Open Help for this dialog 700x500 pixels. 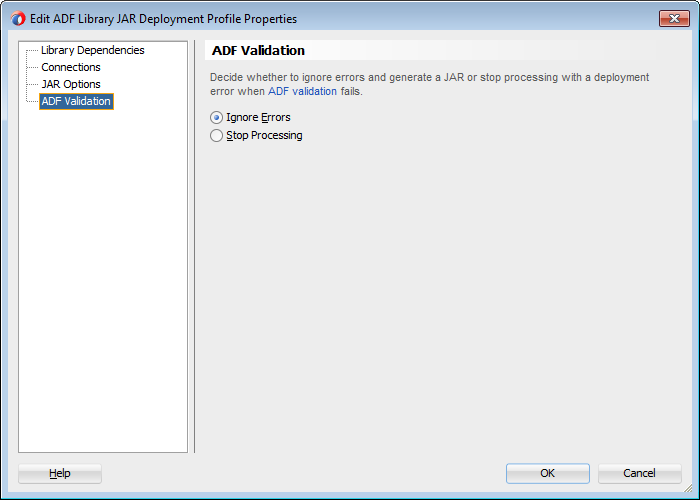(x=60, y=473)
